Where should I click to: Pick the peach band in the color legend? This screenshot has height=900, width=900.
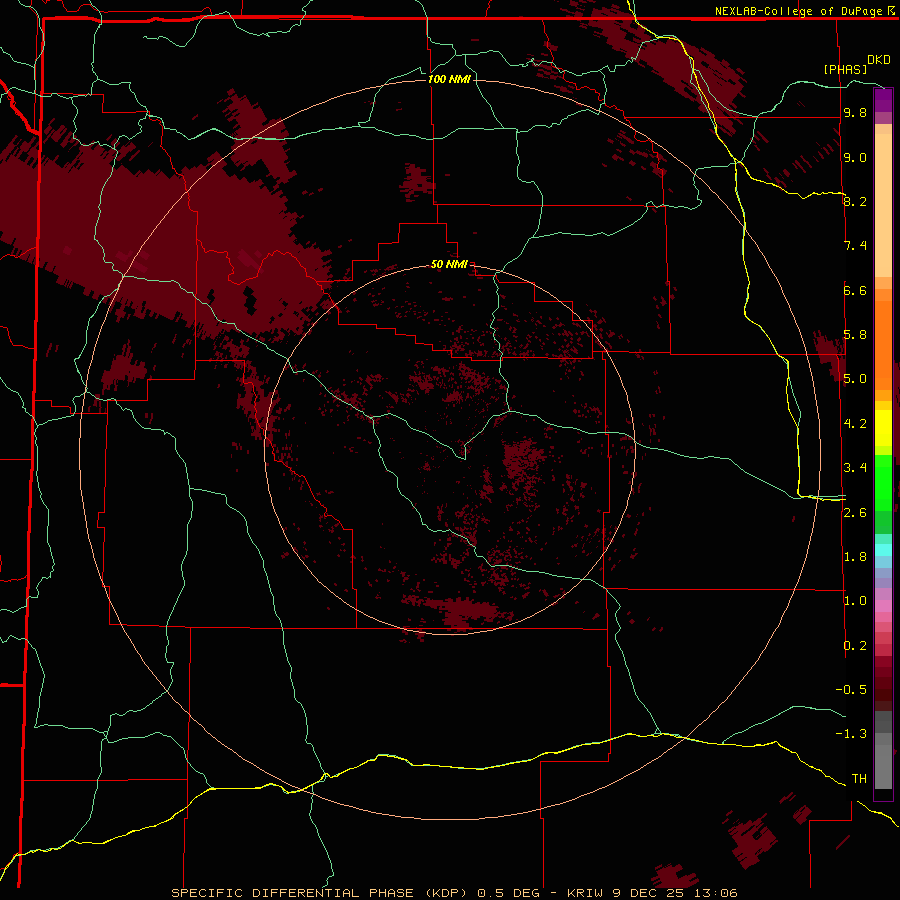pos(883,205)
